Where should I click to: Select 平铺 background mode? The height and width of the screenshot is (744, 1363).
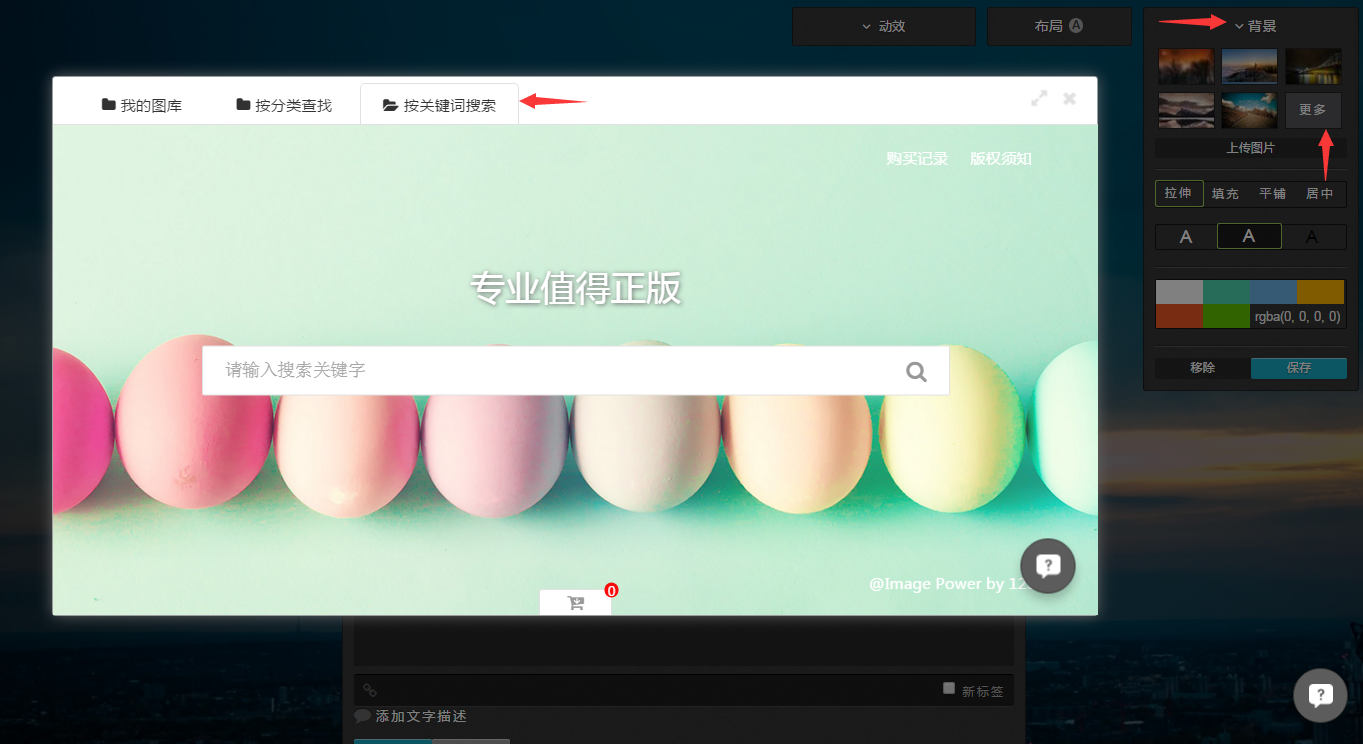coord(1272,194)
